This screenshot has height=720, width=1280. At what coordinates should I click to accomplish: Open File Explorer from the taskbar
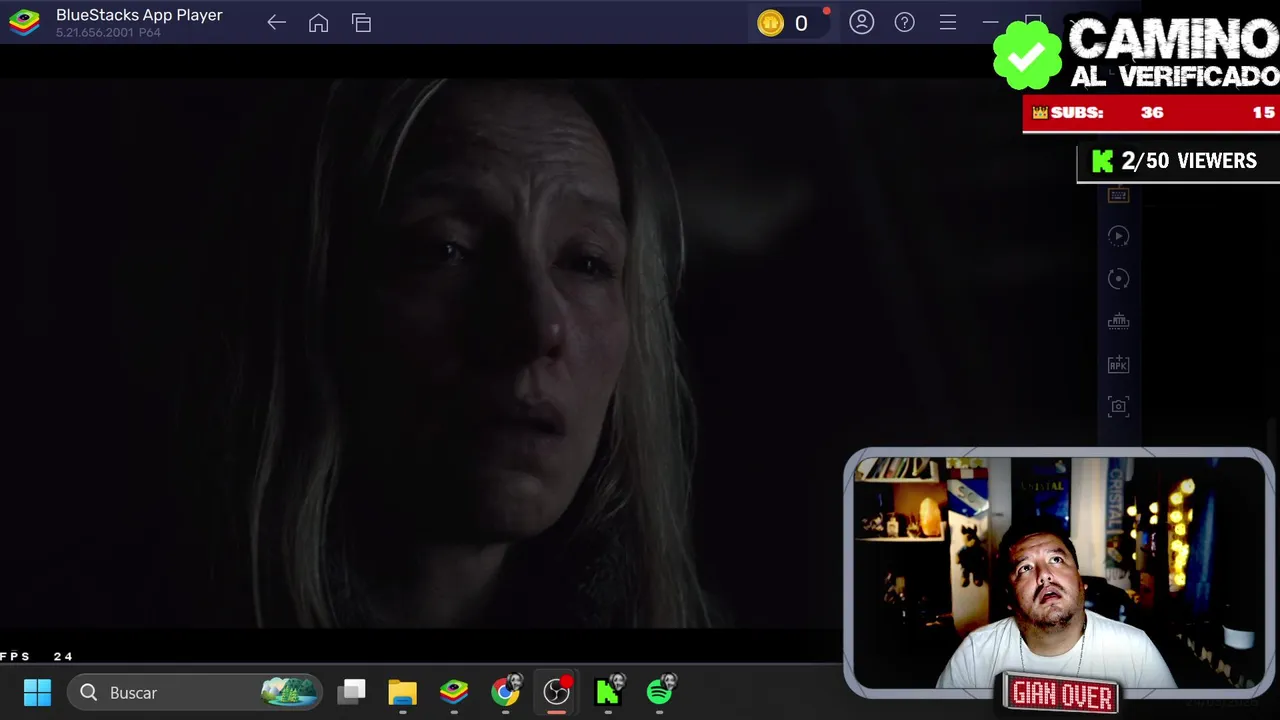coord(402,692)
